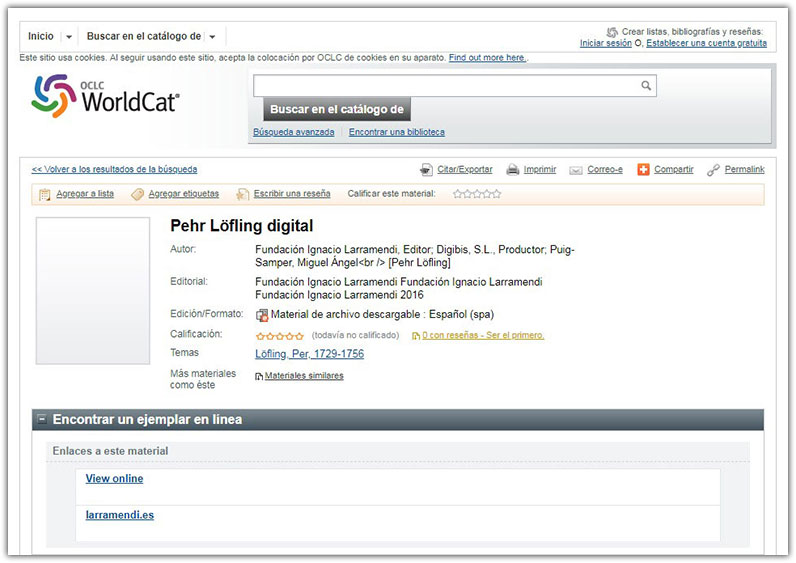Click the small icon beside Materiales similares
Viewport: 796px width, 563px height.
tap(259, 376)
